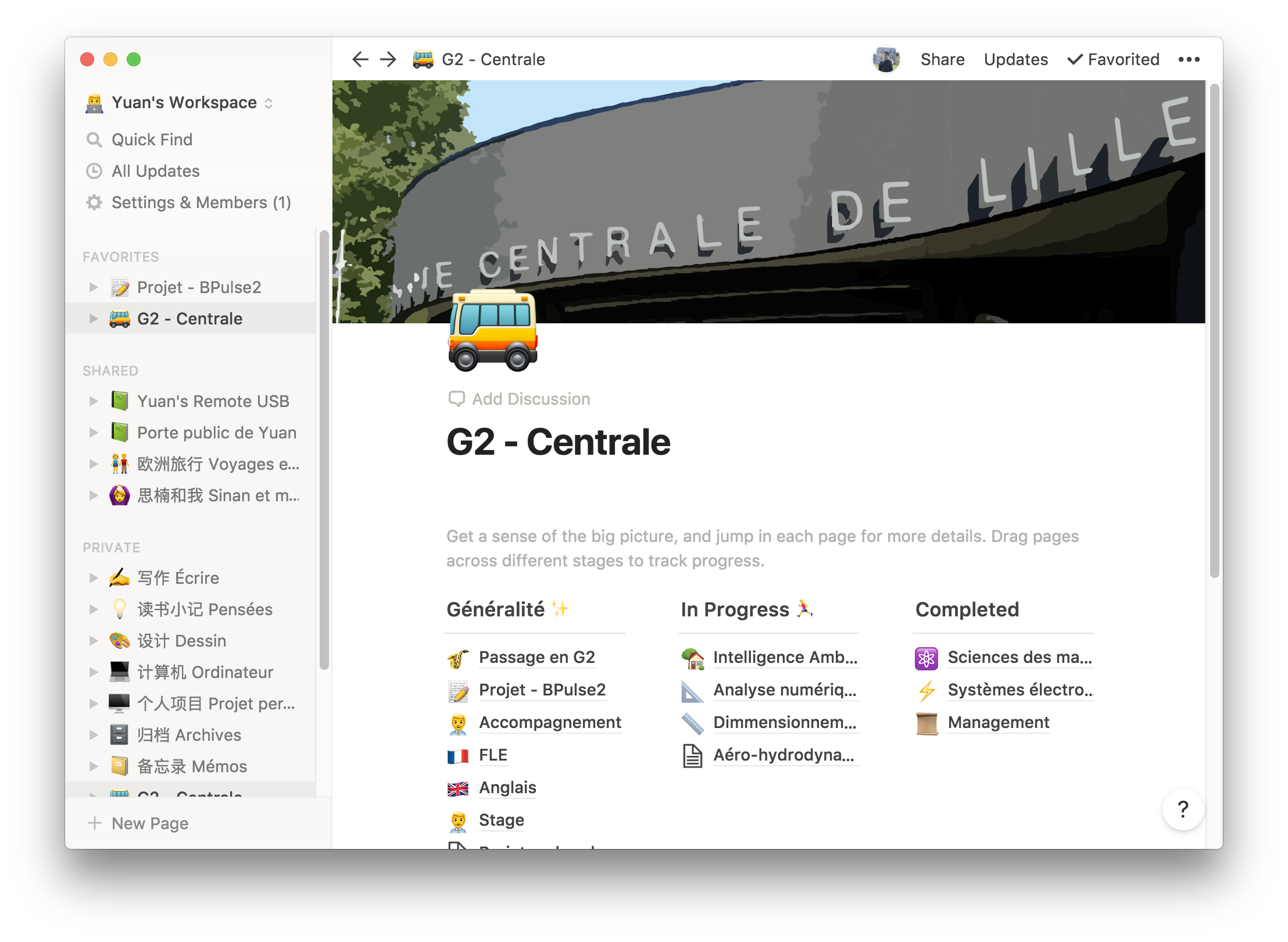This screenshot has height=942, width=1288.
Task: Open the Intelligence Amb... page
Action: tap(786, 657)
